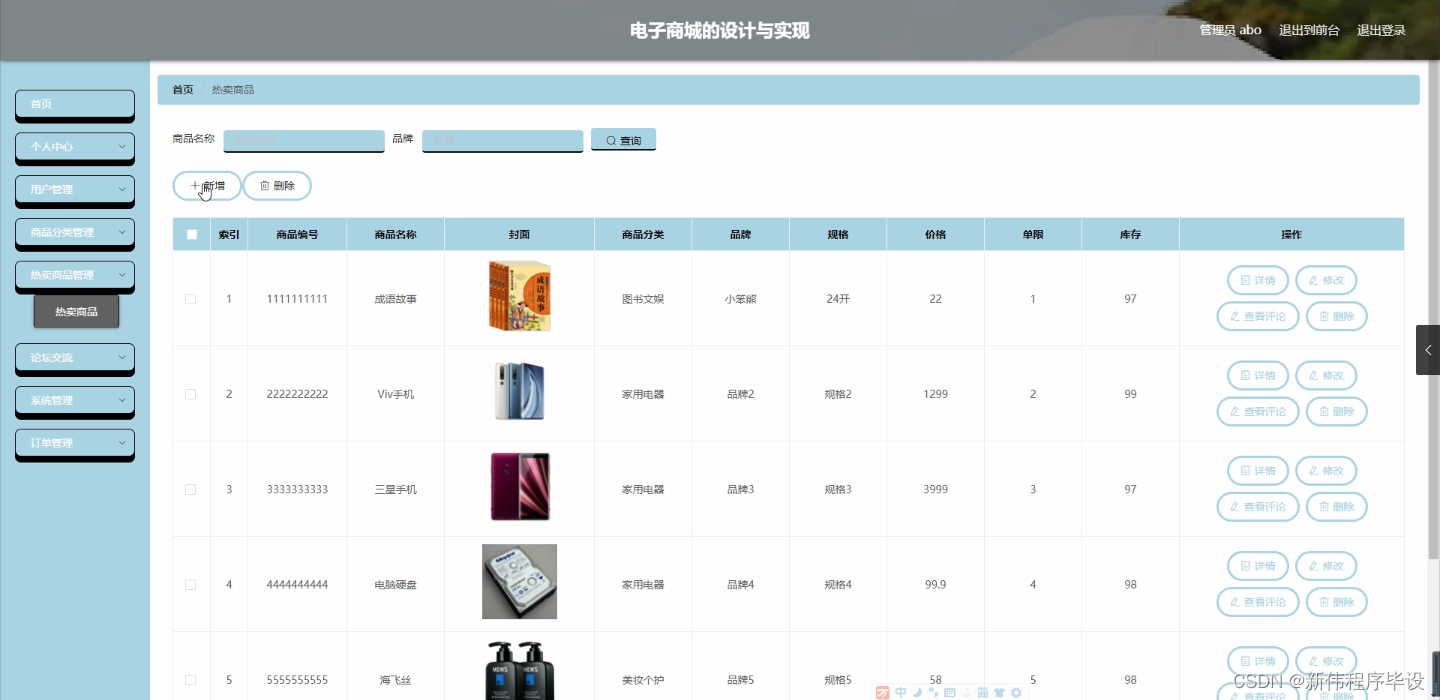Click the orange Sogou input method logo
1440x700 pixels.
[882, 692]
